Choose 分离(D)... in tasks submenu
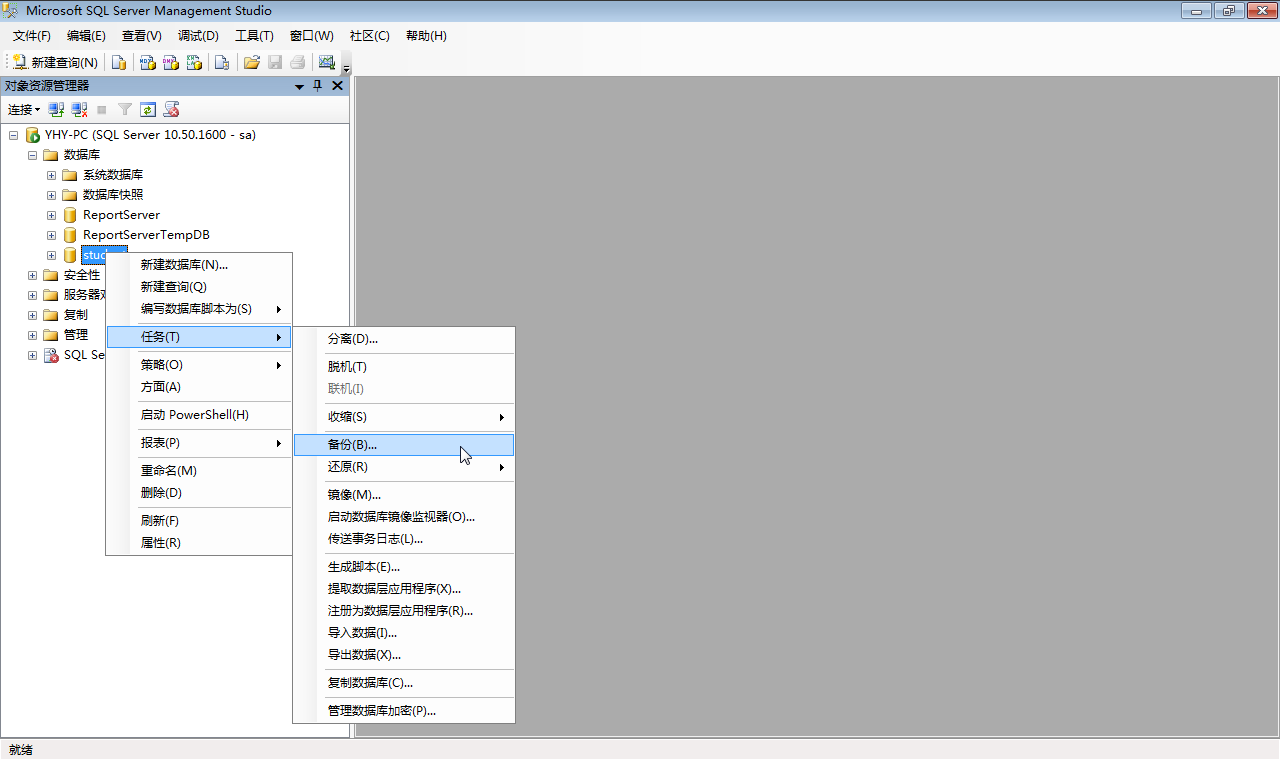 404,339
